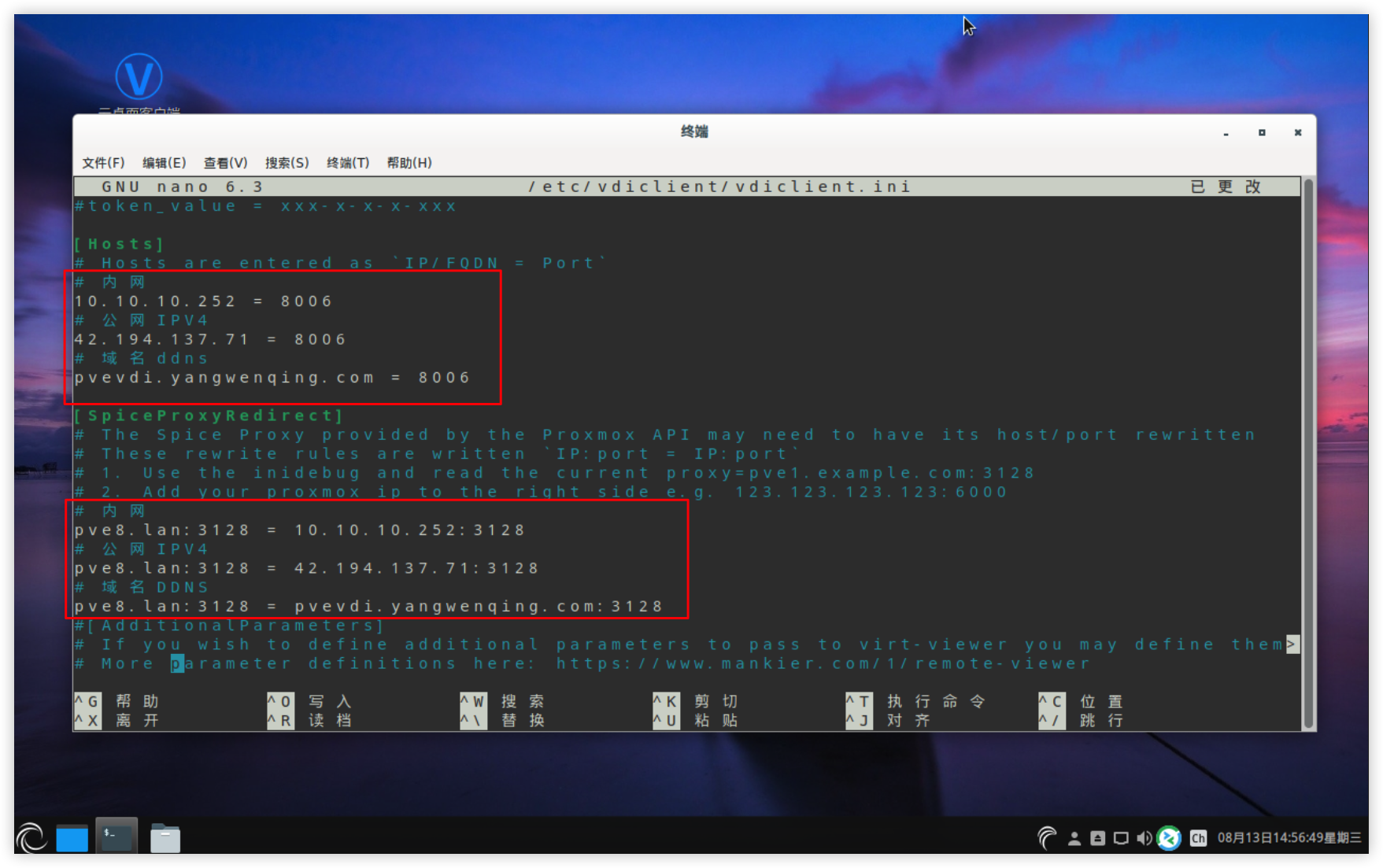Click the swirl icon in system tray
This screenshot has width=1383, height=868.
(x=1047, y=838)
